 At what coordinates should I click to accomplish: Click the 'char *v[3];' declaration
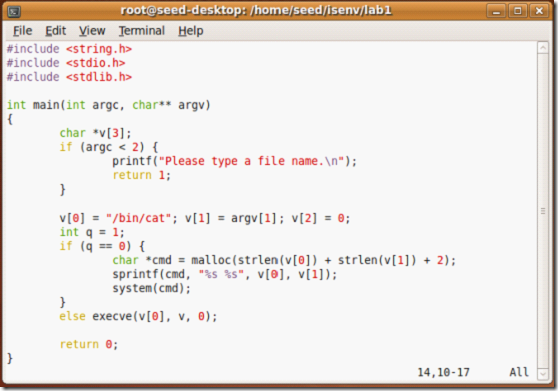[95, 133]
